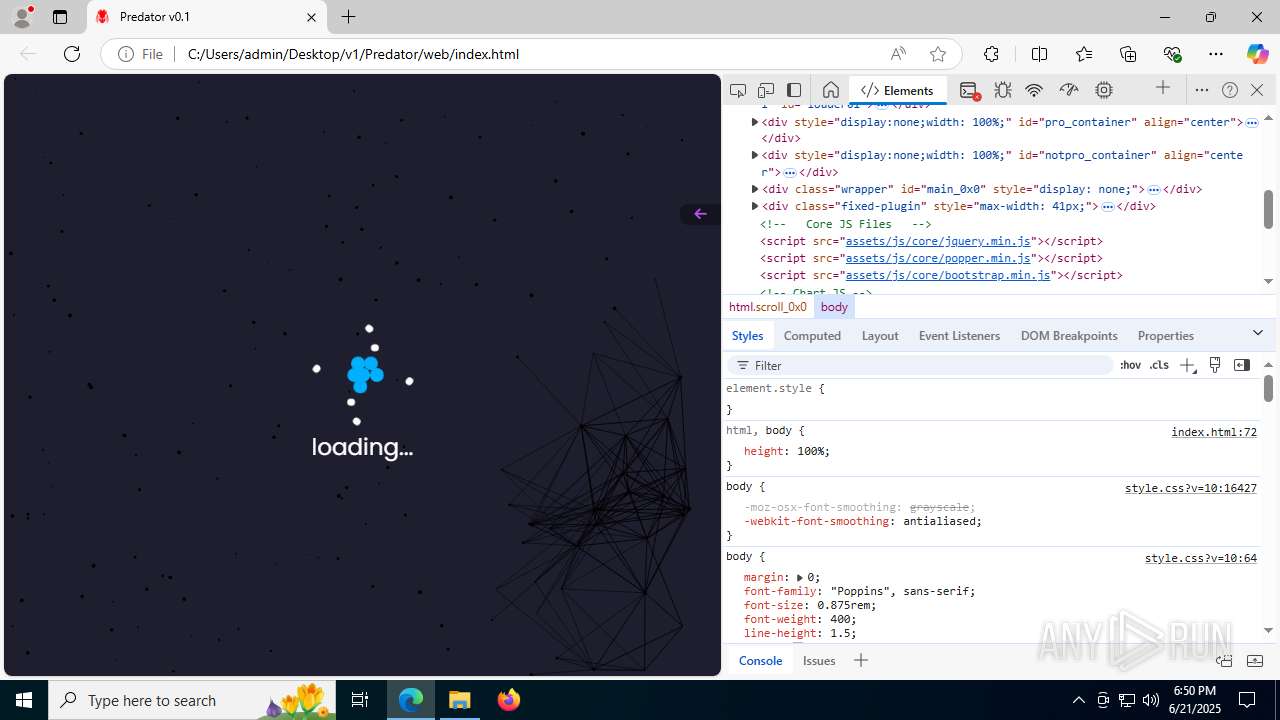This screenshot has height=720, width=1280.
Task: Expand the fixed-plugin div node
Action: (755, 206)
